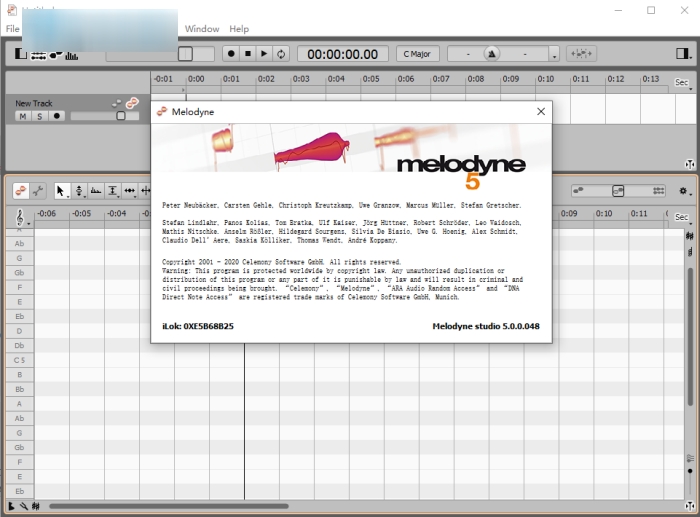Click the autostretch button in the top toolbar

click(581, 54)
